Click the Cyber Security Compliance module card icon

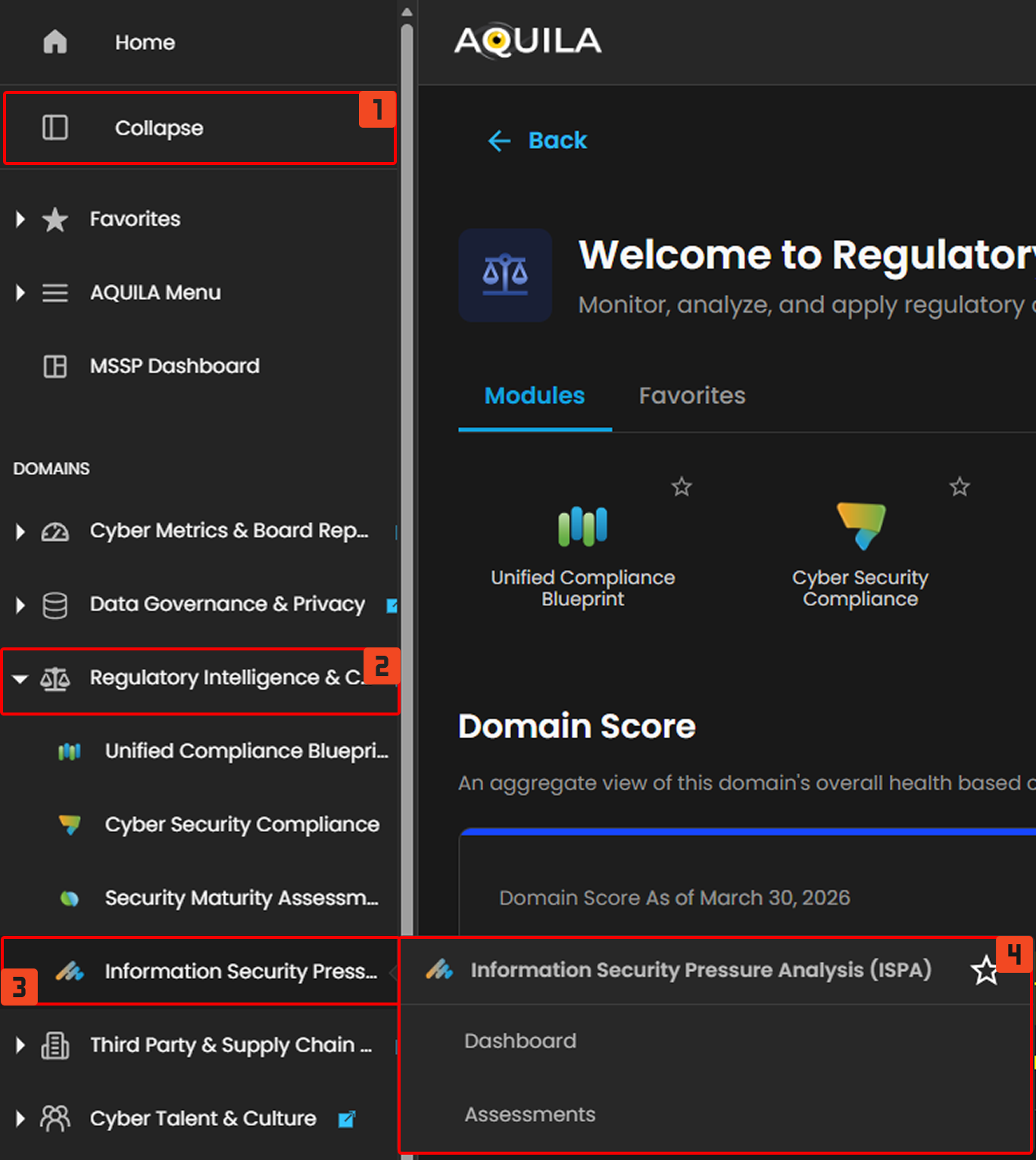point(861,525)
